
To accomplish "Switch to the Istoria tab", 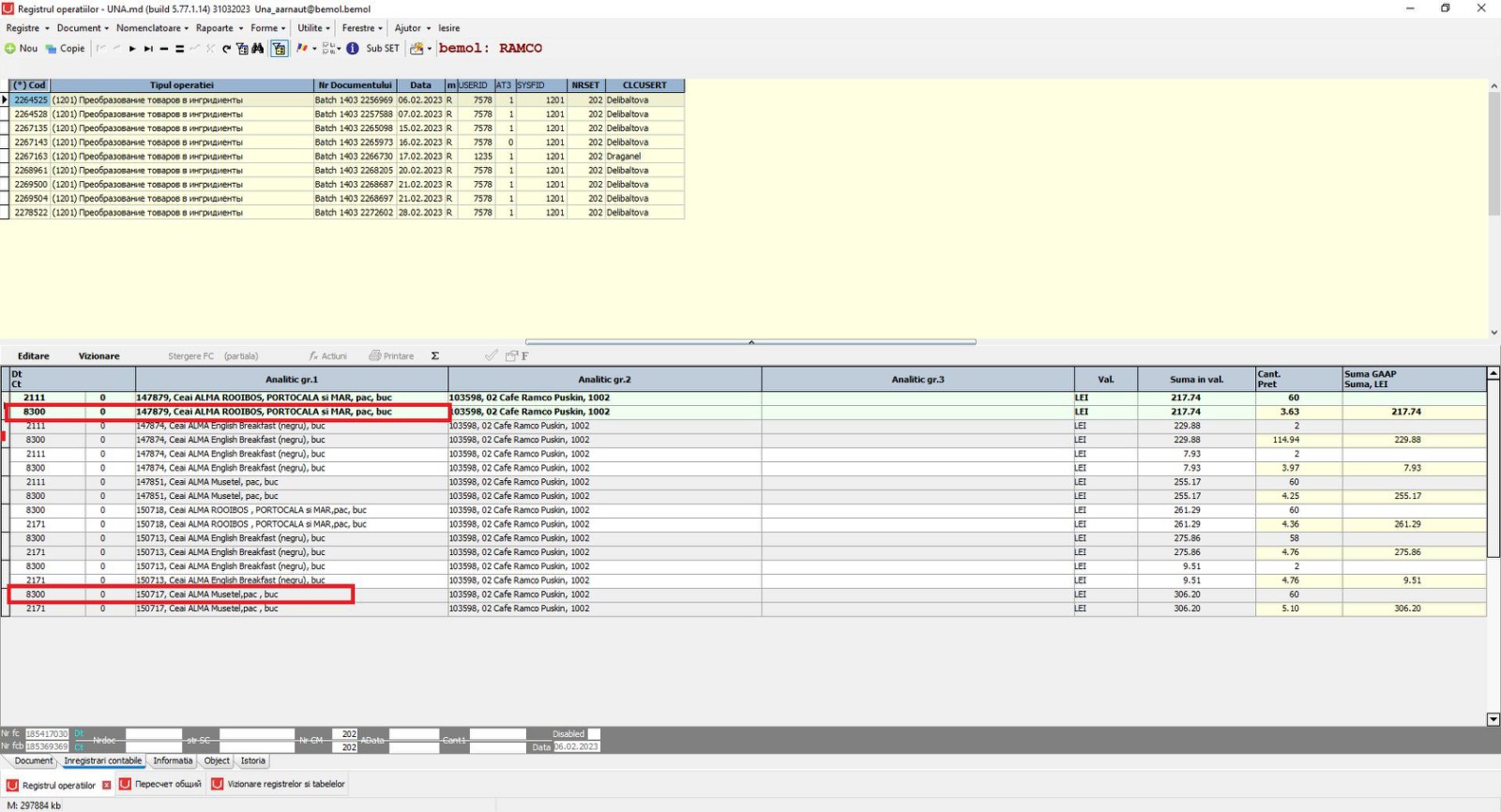I will 253,761.
